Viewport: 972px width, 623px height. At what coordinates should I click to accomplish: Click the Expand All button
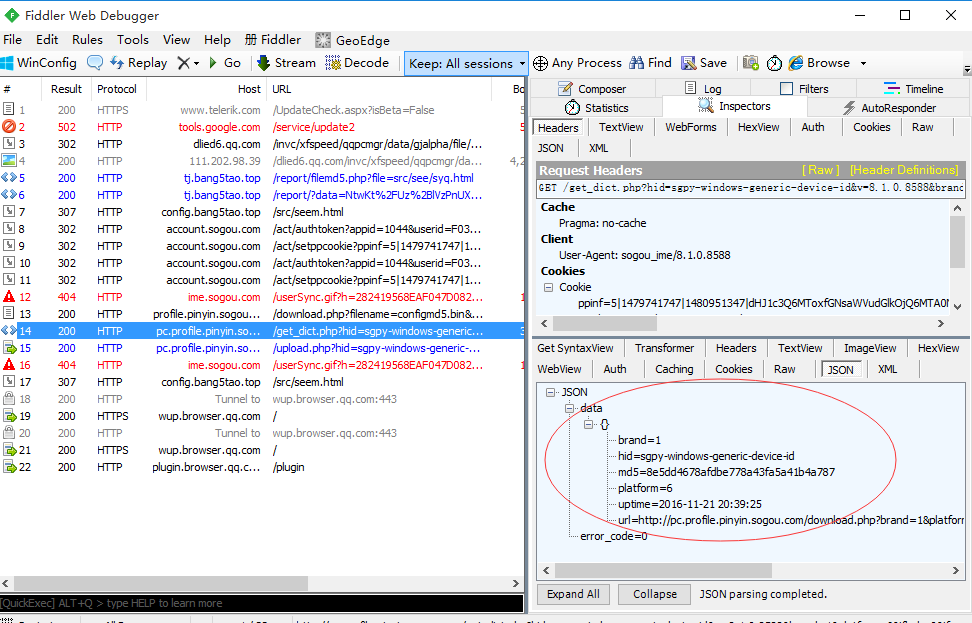tap(573, 594)
